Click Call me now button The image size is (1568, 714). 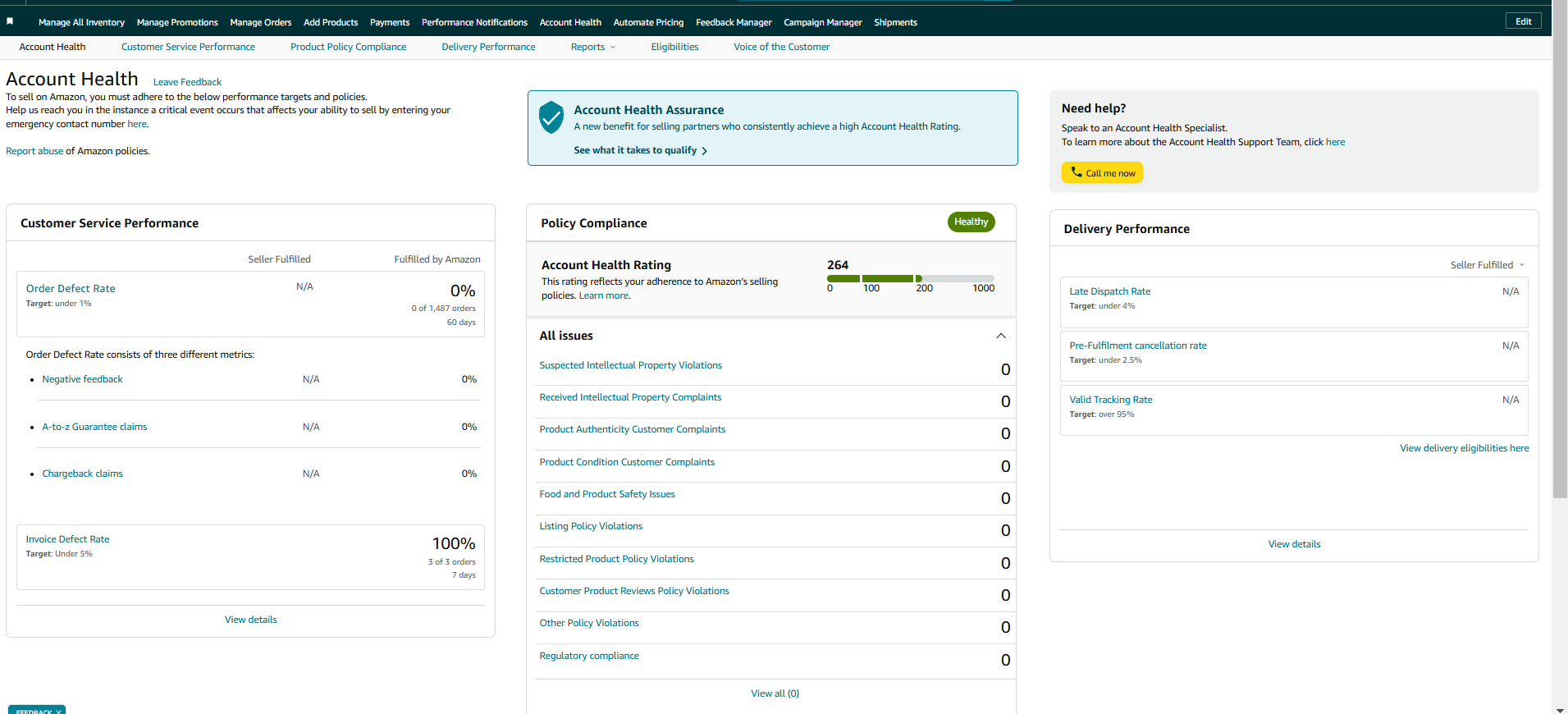[1102, 172]
